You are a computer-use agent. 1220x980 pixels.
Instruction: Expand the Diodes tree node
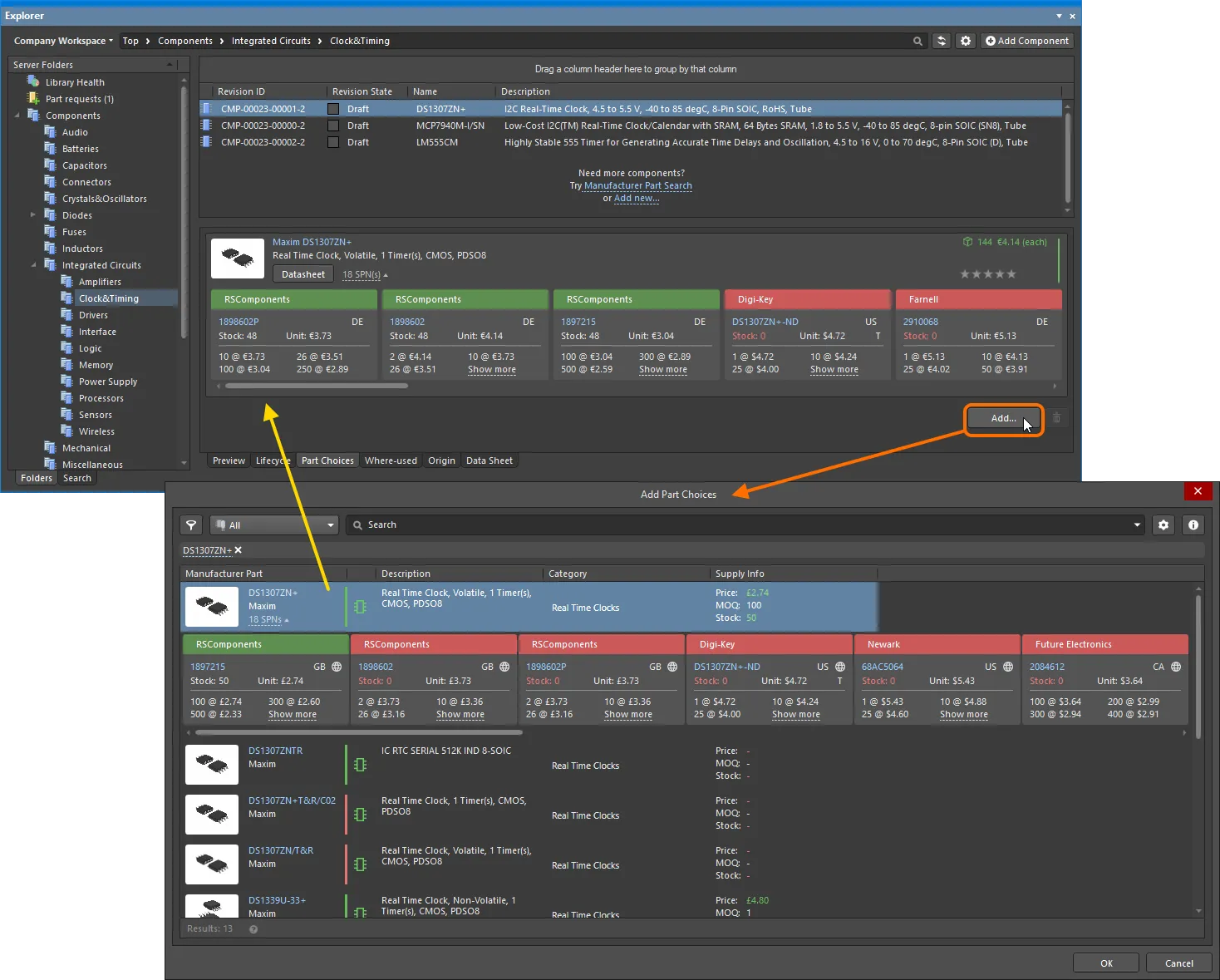(x=33, y=215)
